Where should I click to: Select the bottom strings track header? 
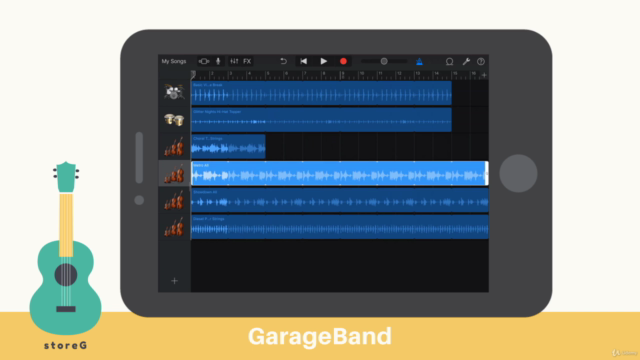coord(174,227)
